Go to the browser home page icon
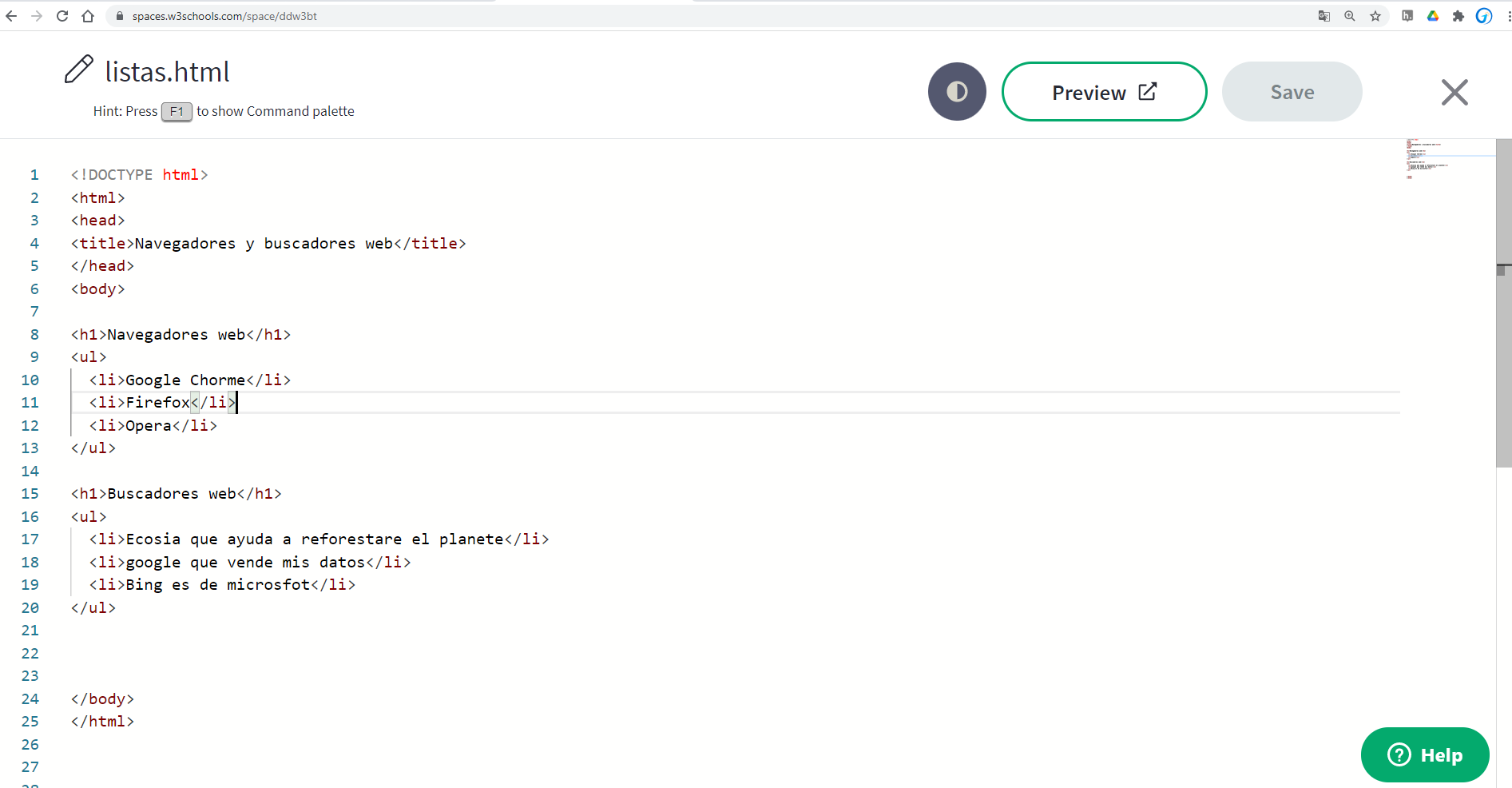This screenshot has width=1512, height=788. pyautogui.click(x=88, y=16)
